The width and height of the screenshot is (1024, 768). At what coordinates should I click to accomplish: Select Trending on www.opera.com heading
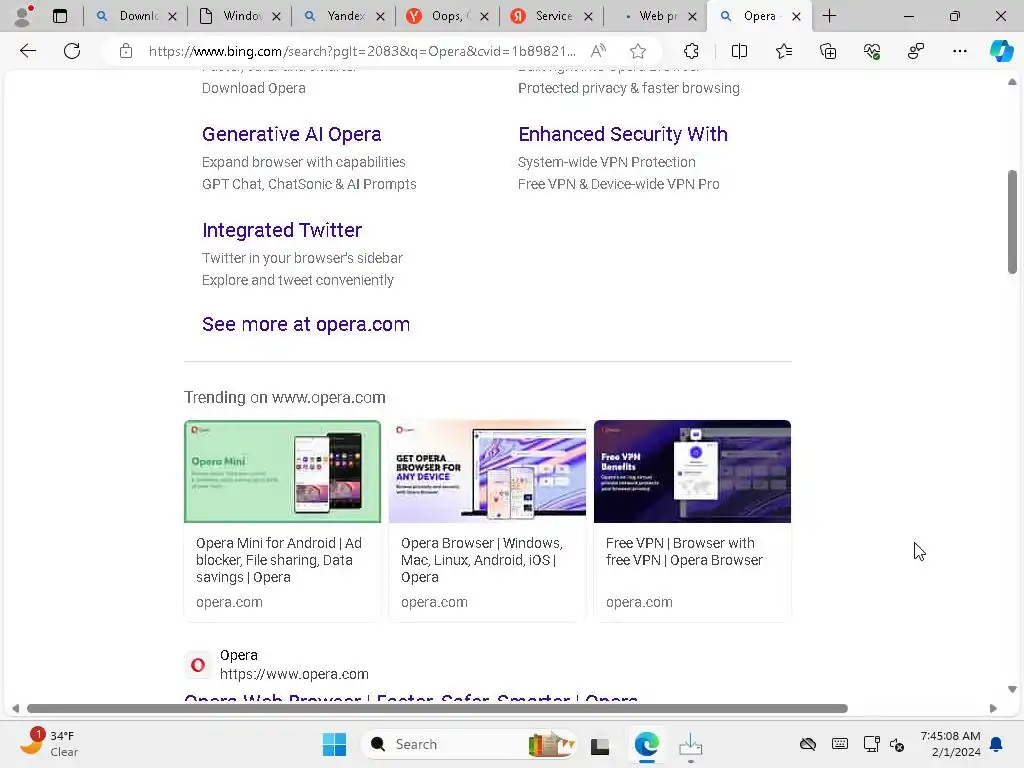point(285,397)
